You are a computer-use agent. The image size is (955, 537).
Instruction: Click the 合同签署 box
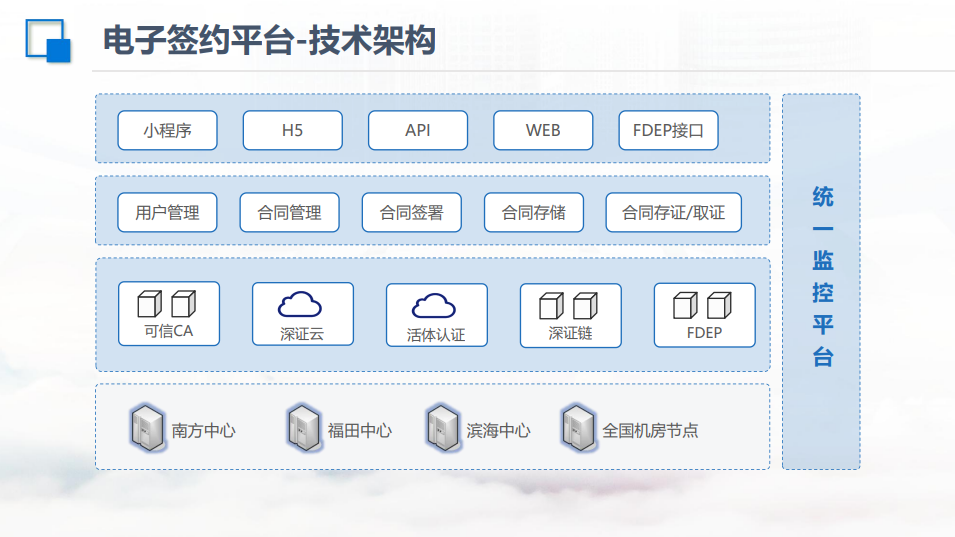point(412,212)
